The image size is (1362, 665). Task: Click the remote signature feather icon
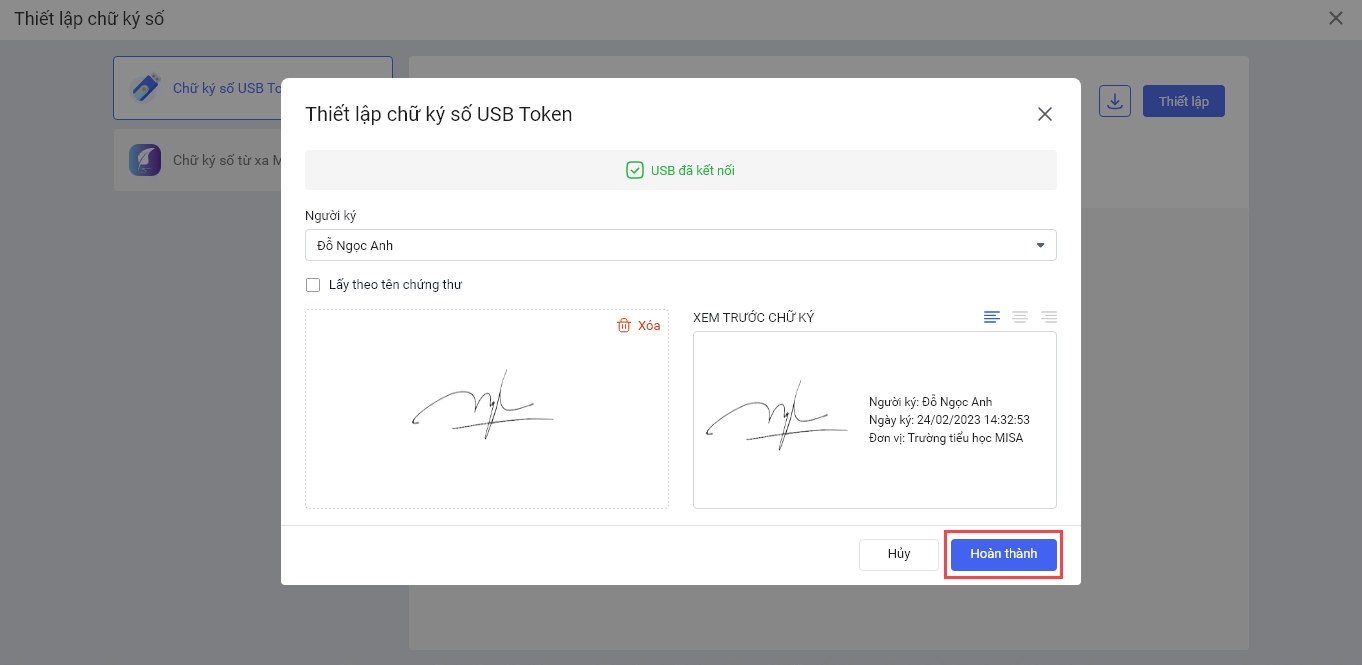click(145, 160)
